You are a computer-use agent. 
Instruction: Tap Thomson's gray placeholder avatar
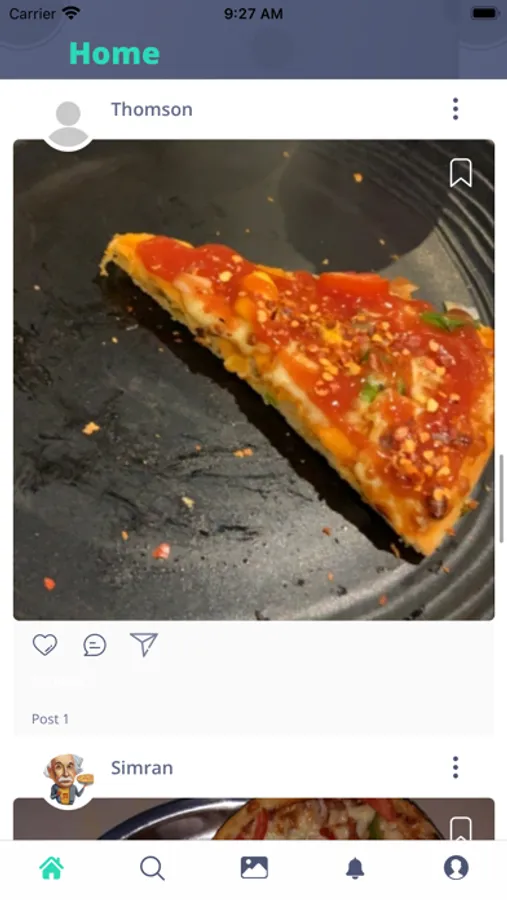tap(68, 124)
